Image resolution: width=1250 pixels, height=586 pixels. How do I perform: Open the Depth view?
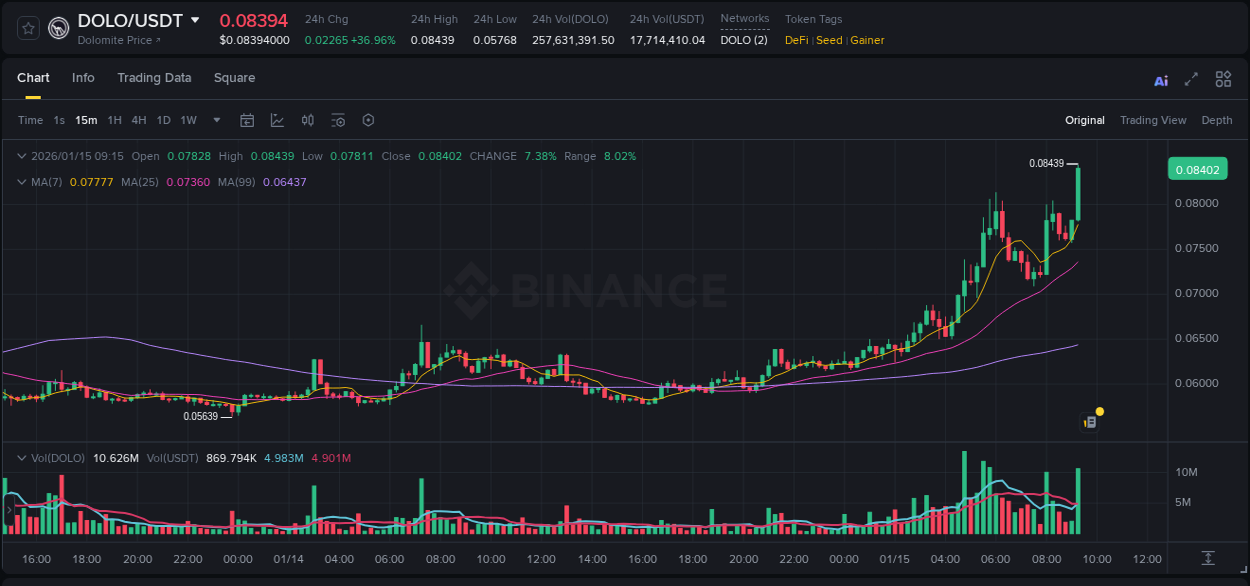coord(1217,120)
